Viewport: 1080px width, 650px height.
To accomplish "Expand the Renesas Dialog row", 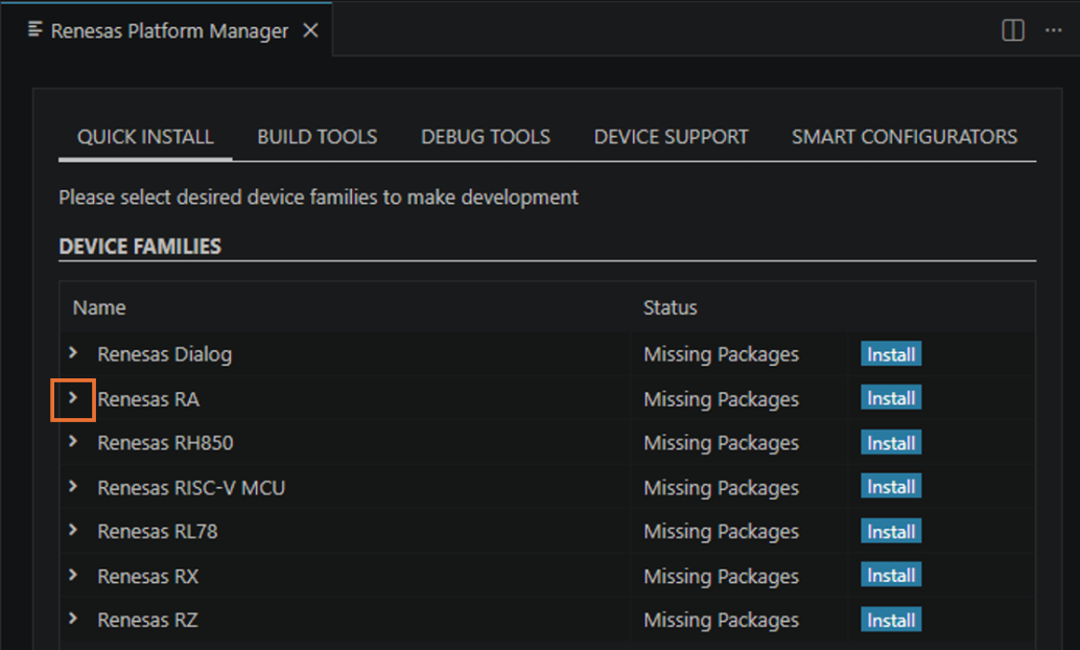I will point(73,353).
